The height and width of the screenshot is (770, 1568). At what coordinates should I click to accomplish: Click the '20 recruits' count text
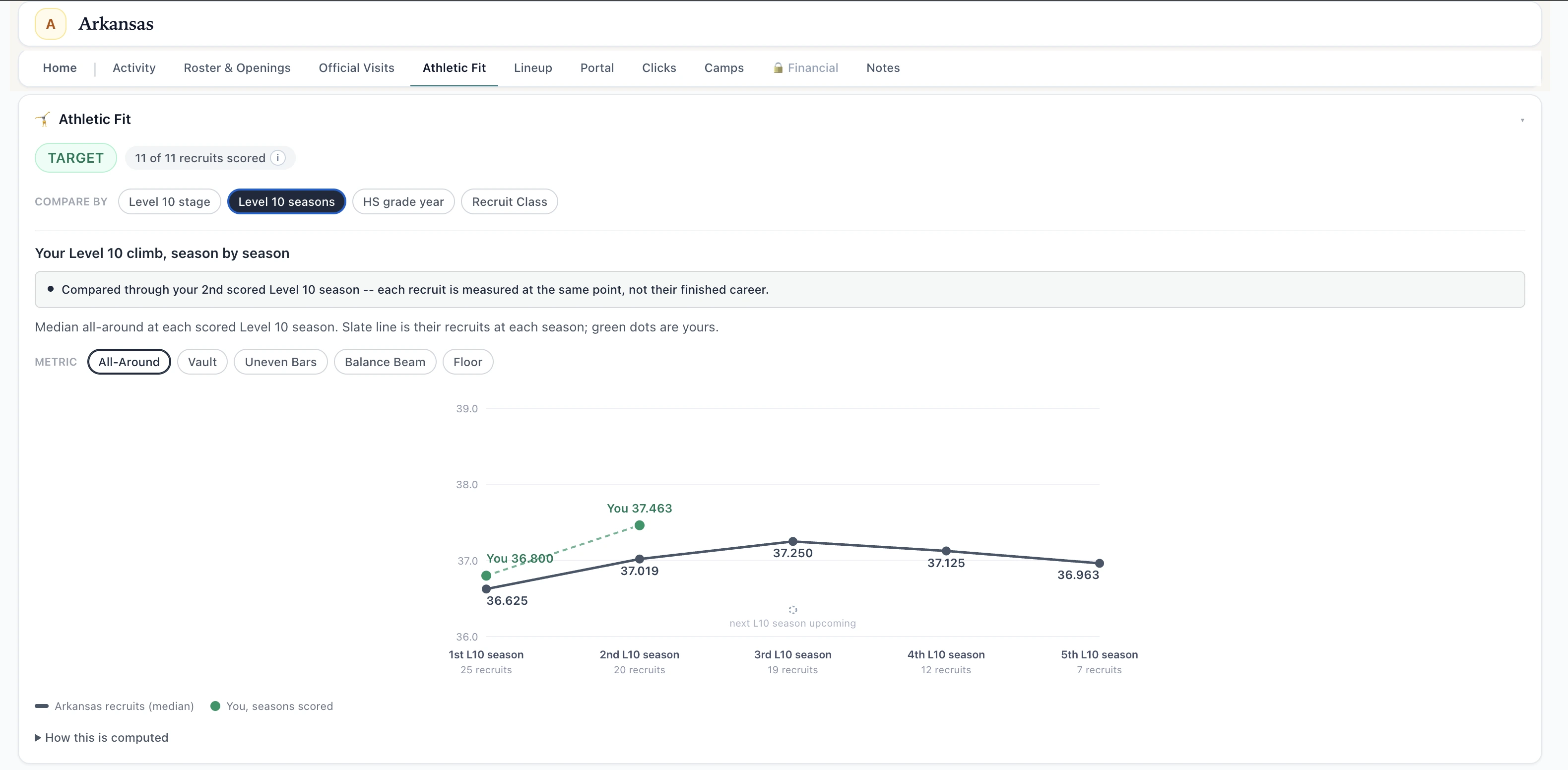tap(639, 670)
